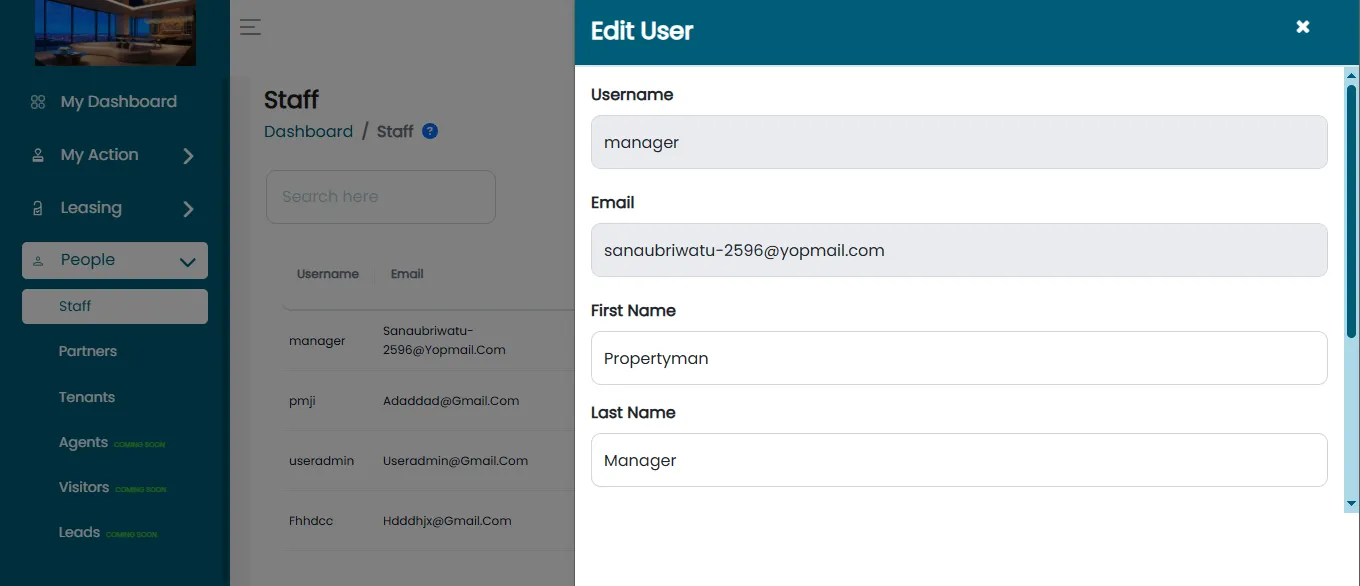Select Leads in the sidebar
1360x586 pixels.
79,532
